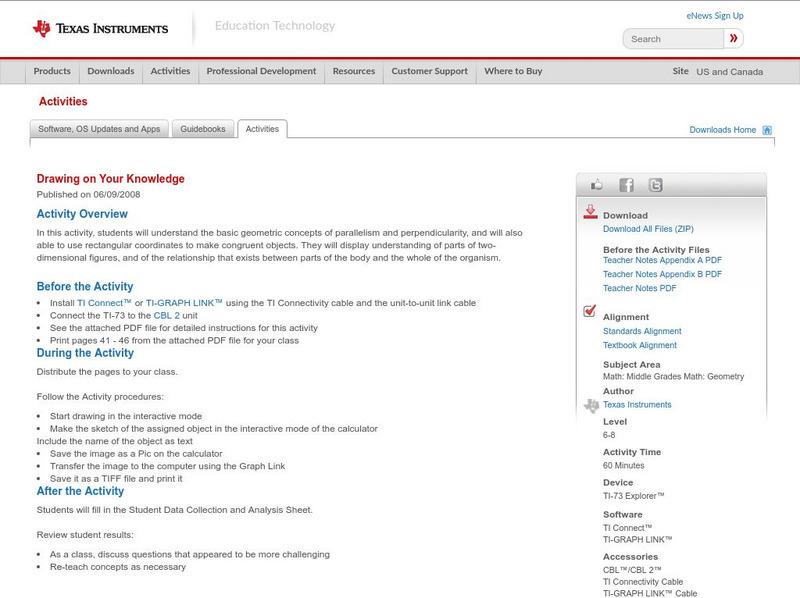Select Software, OS Updates and Apps tab

tap(99, 129)
